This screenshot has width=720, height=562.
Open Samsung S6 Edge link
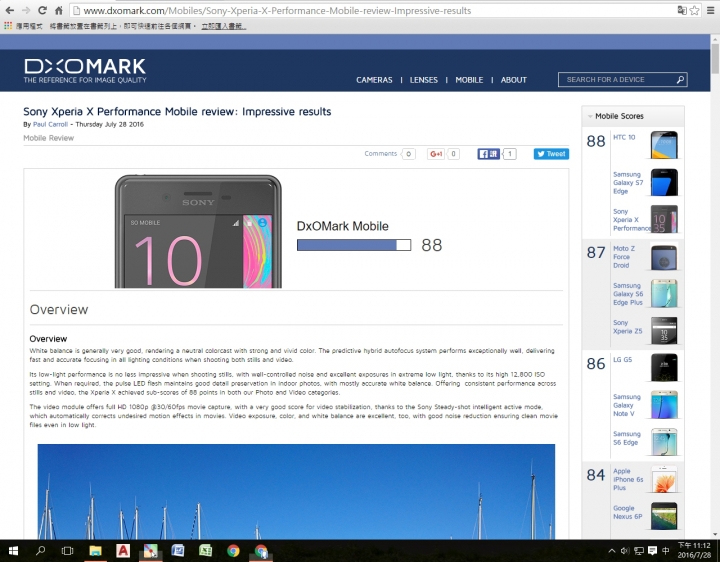626,438
